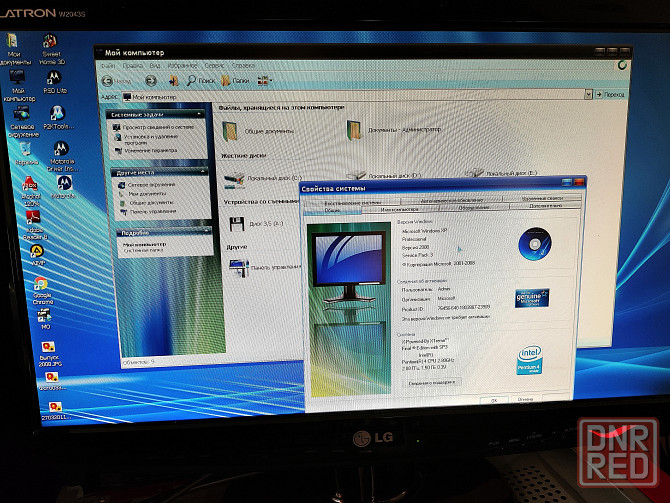Open Поиск search in the Explorer toolbar
This screenshot has width=670, height=503.
[x=200, y=80]
